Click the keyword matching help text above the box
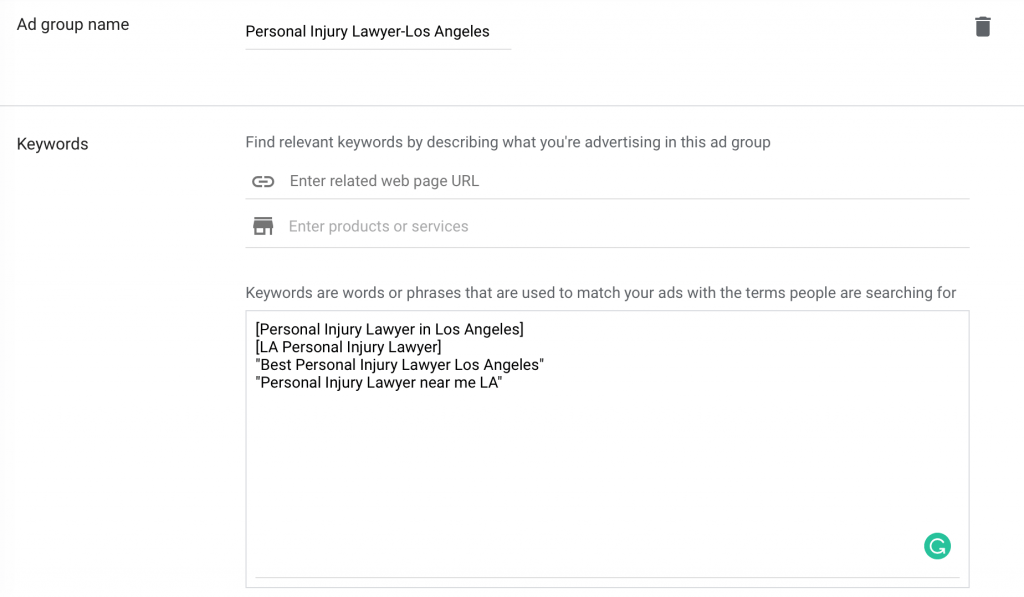This screenshot has height=597, width=1024. coord(600,293)
